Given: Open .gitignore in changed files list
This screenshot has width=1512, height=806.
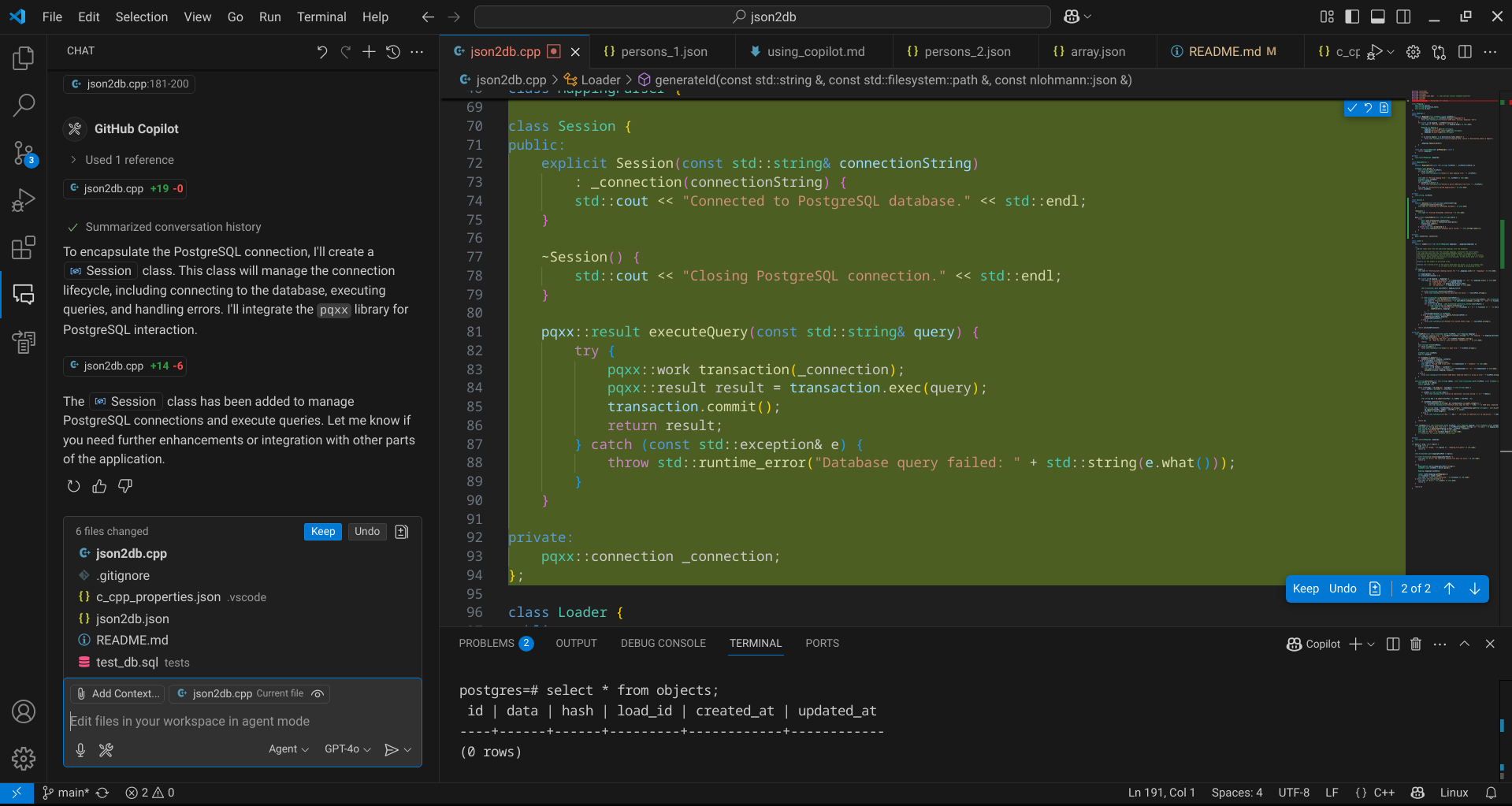Looking at the screenshot, I should coord(243,576).
